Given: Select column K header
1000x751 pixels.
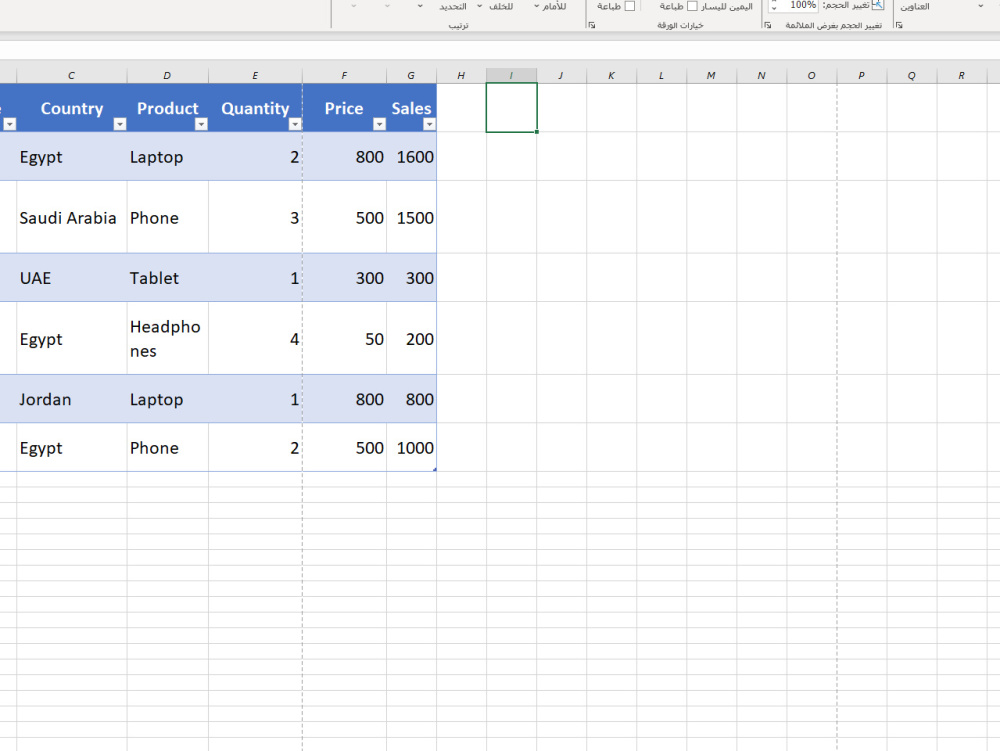Looking at the screenshot, I should pyautogui.click(x=611, y=75).
